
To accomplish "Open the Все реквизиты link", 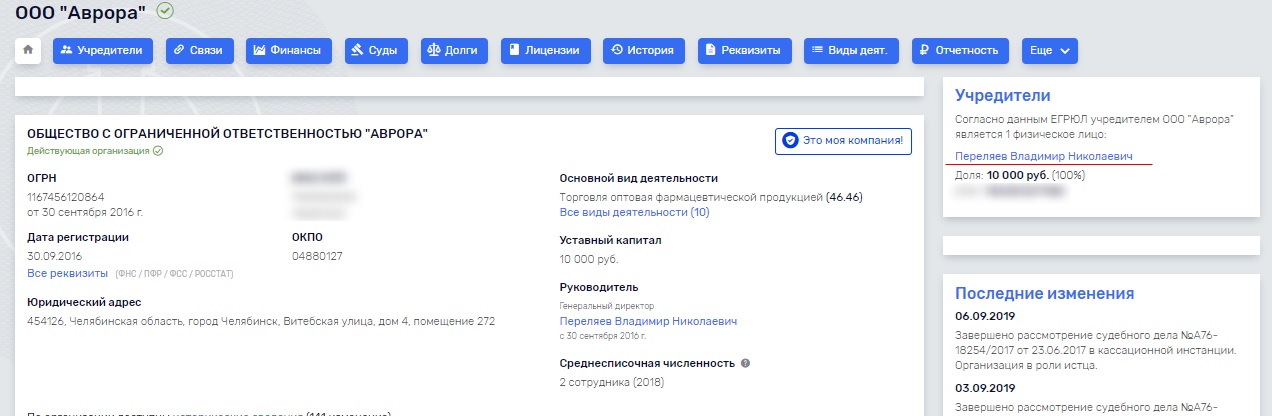I will (67, 274).
